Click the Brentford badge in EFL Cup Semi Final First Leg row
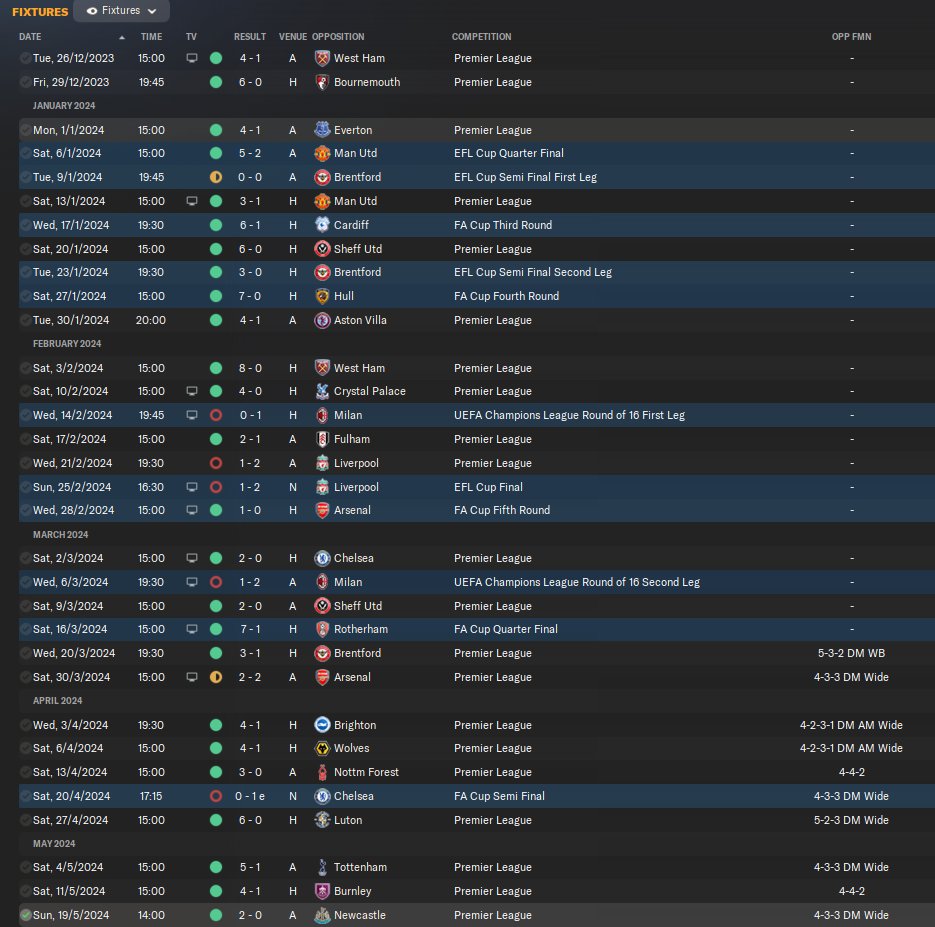The image size is (935, 927). pyautogui.click(x=322, y=177)
